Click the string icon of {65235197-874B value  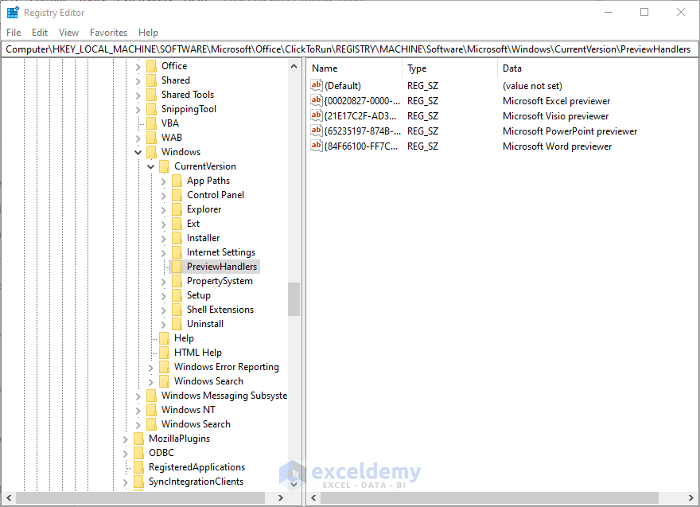316,131
